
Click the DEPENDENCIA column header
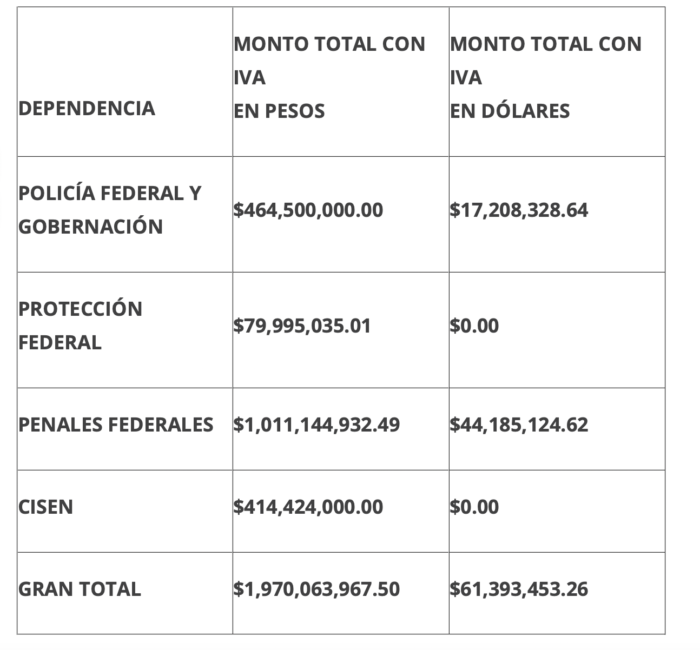tap(87, 108)
